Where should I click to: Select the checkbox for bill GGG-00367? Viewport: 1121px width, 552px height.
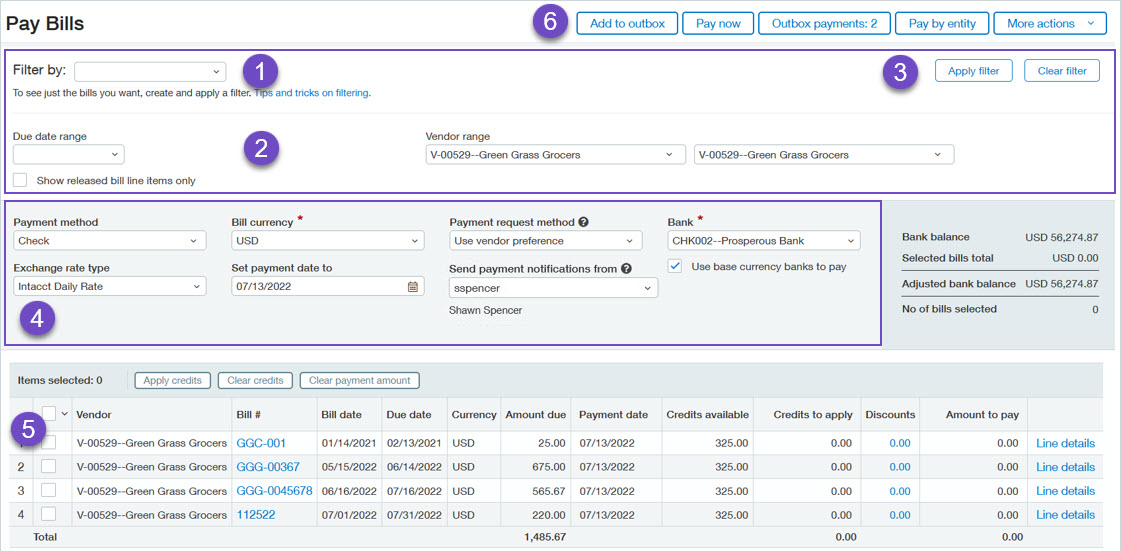48,467
